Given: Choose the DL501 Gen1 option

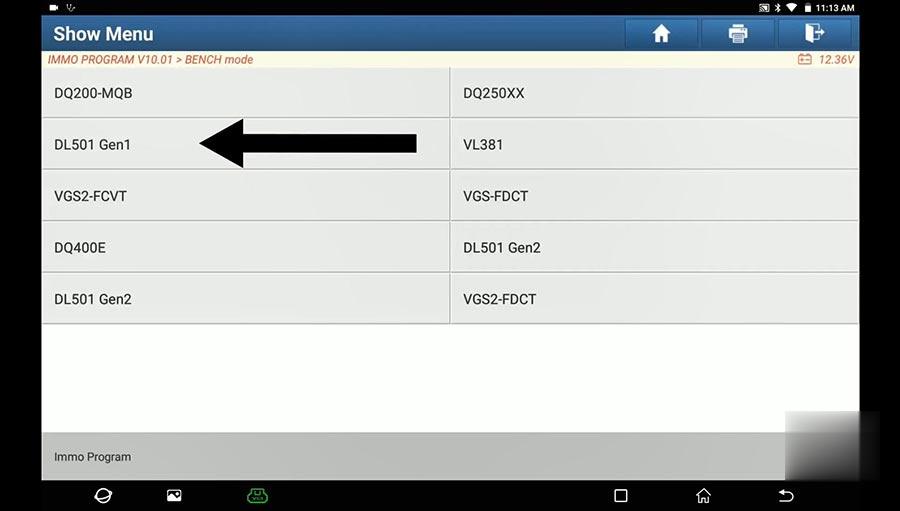Looking at the screenshot, I should pos(246,144).
